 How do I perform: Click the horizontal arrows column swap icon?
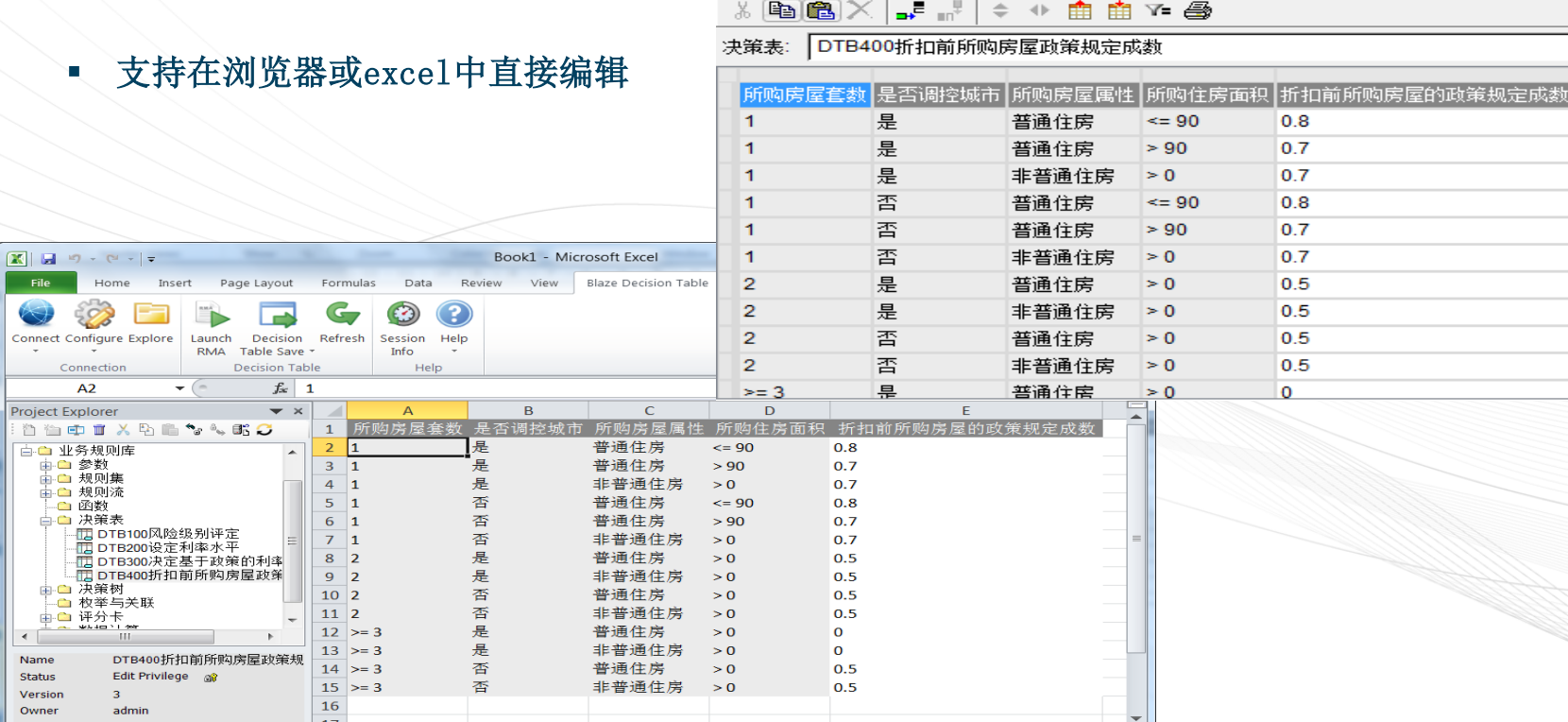[1039, 10]
